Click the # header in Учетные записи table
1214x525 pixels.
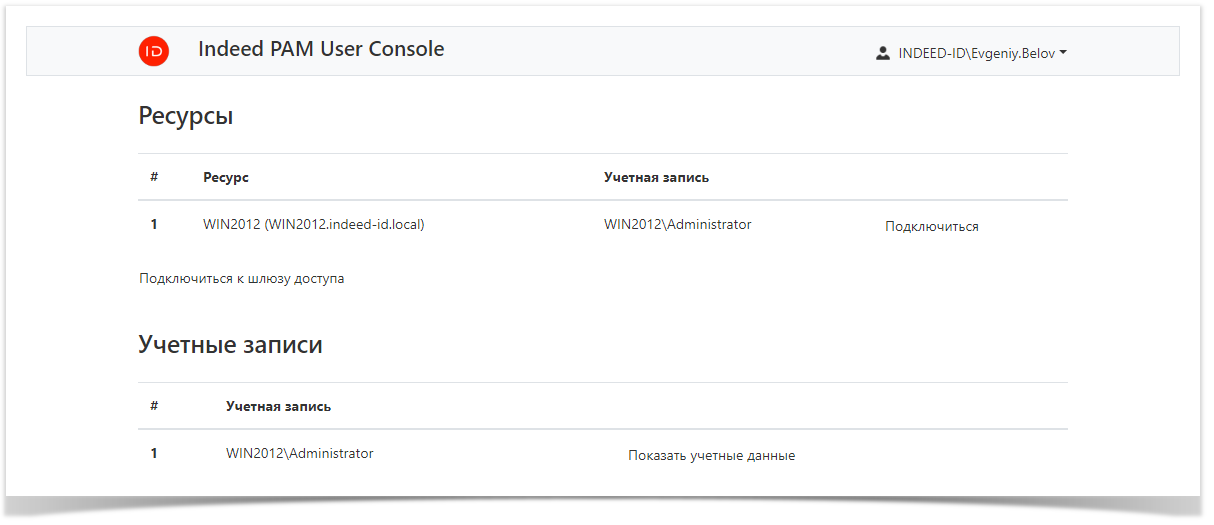(x=154, y=407)
